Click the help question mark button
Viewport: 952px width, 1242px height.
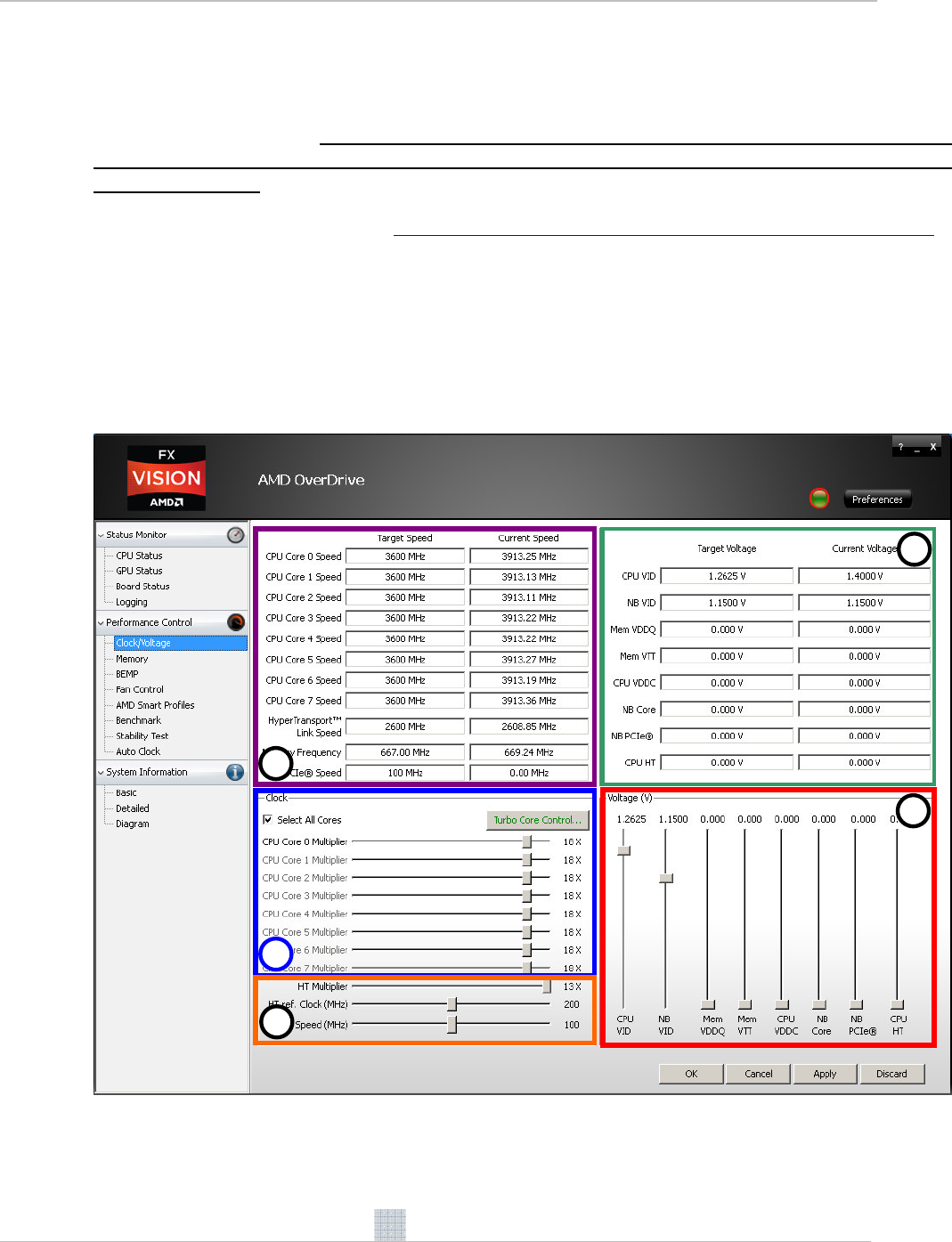(x=900, y=447)
